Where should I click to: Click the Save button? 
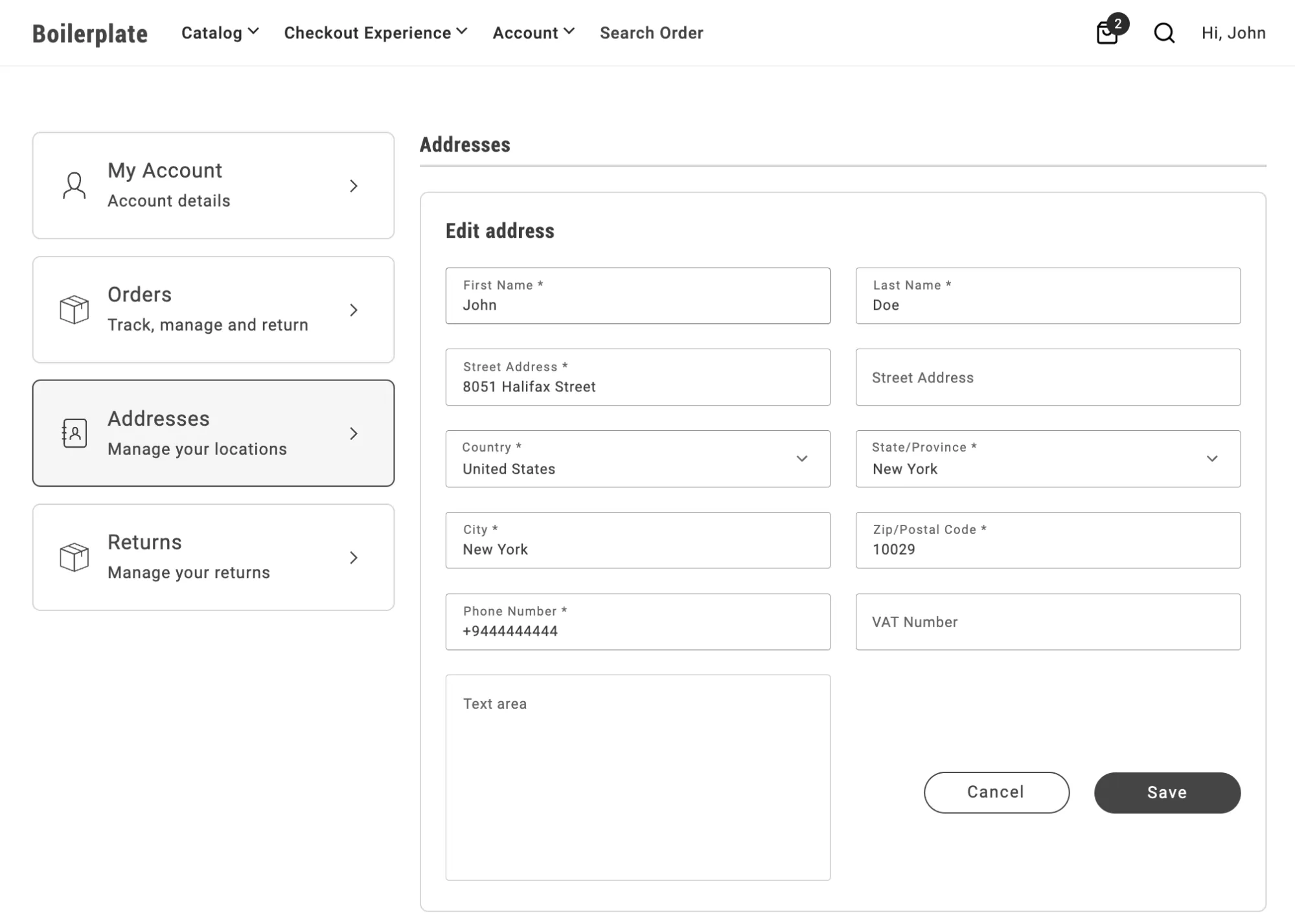click(1166, 792)
